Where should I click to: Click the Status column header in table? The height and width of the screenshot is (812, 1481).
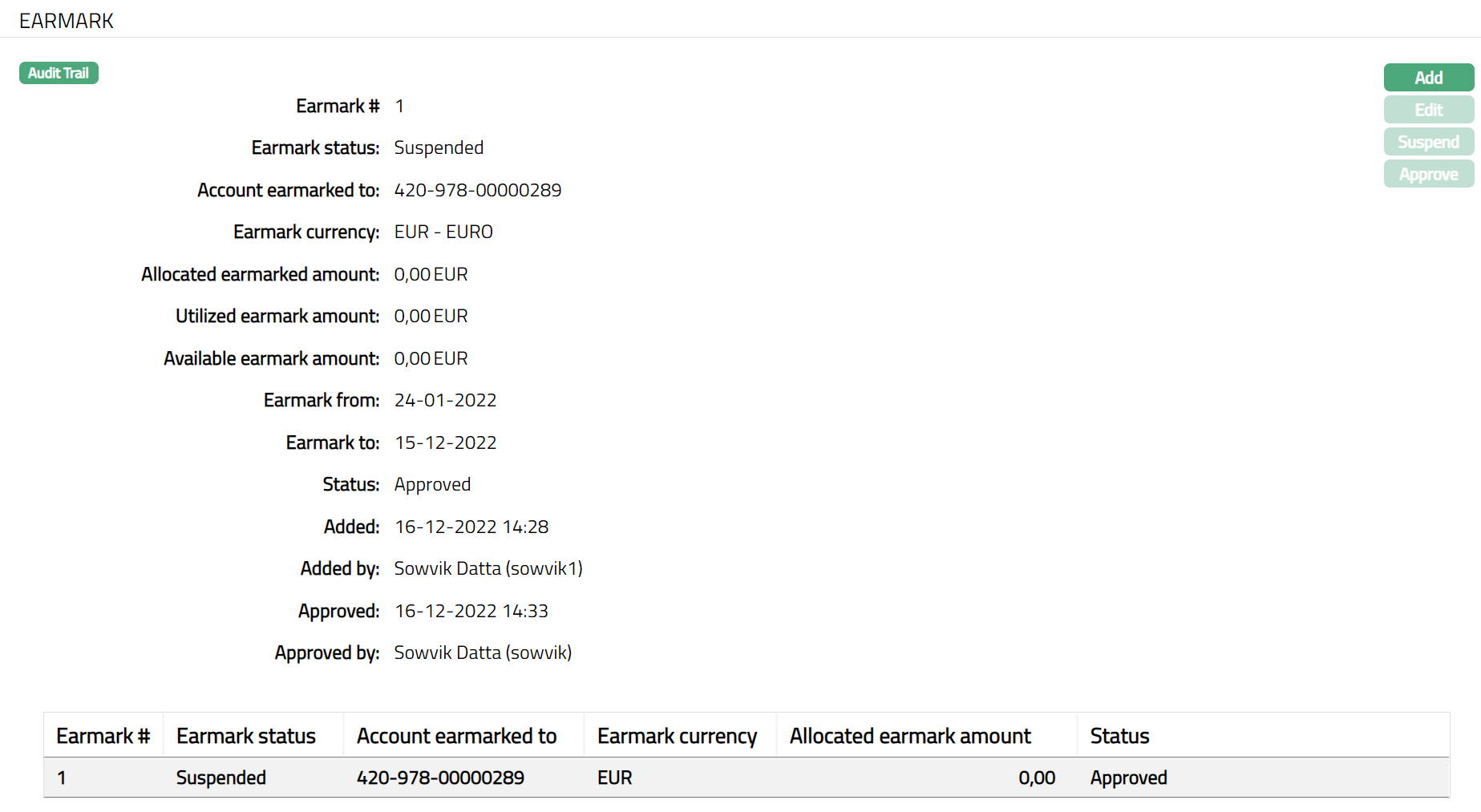click(1119, 736)
